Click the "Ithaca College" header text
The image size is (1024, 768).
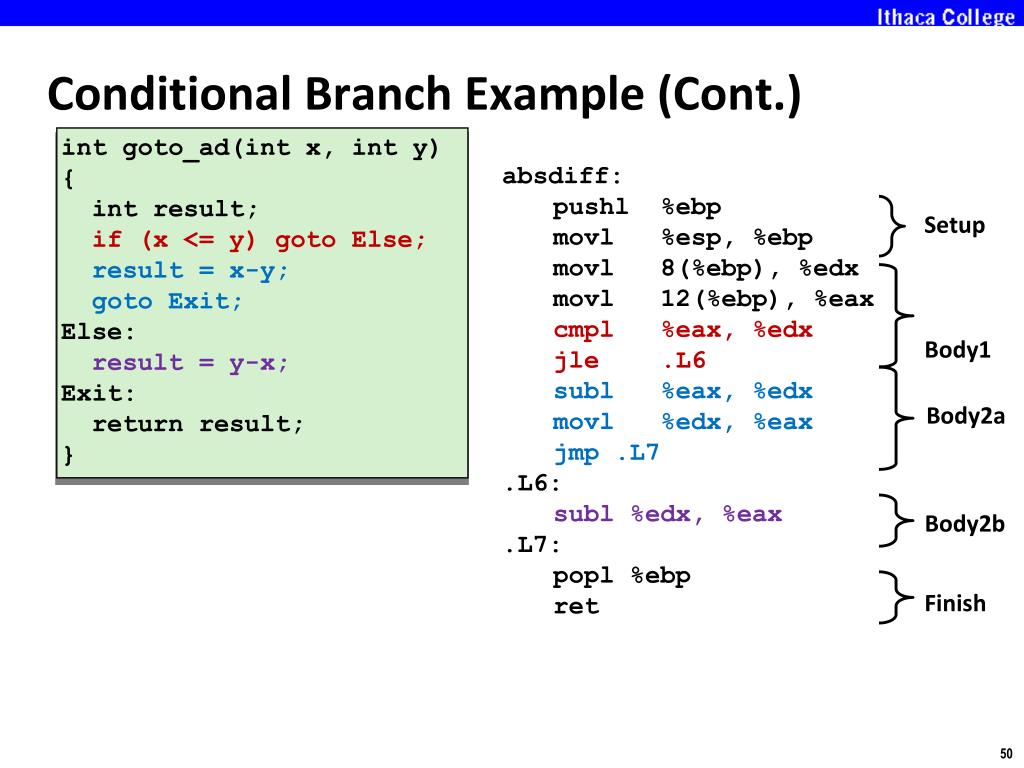click(945, 16)
